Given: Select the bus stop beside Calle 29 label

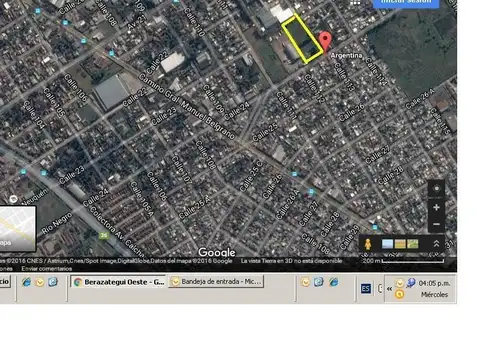Looking at the screenshot, I should click(x=375, y=227).
